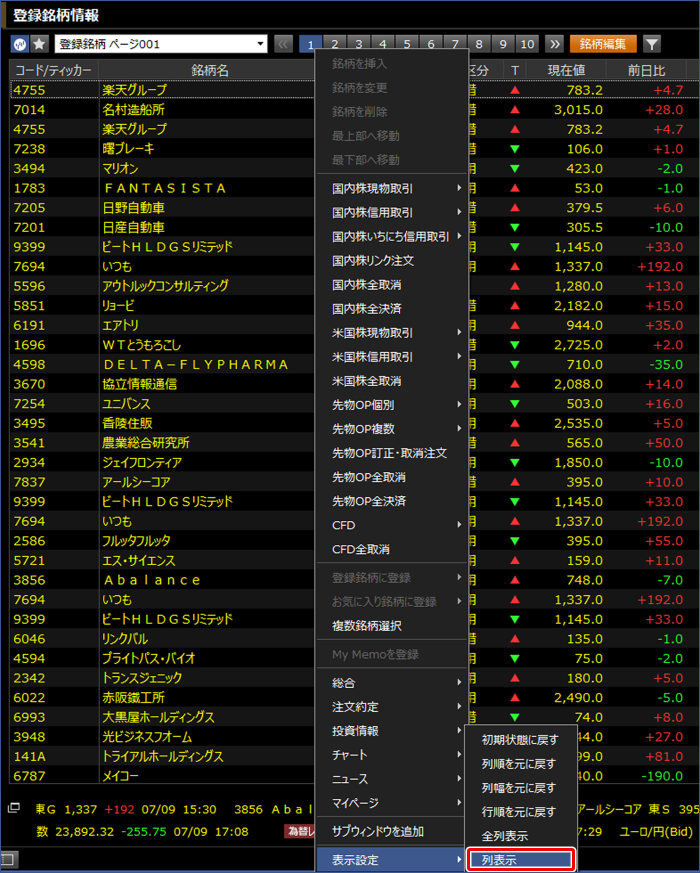Open the 登録銘柄 ページ001 dropdown
Screen dimensions: 700x873
pos(161,44)
